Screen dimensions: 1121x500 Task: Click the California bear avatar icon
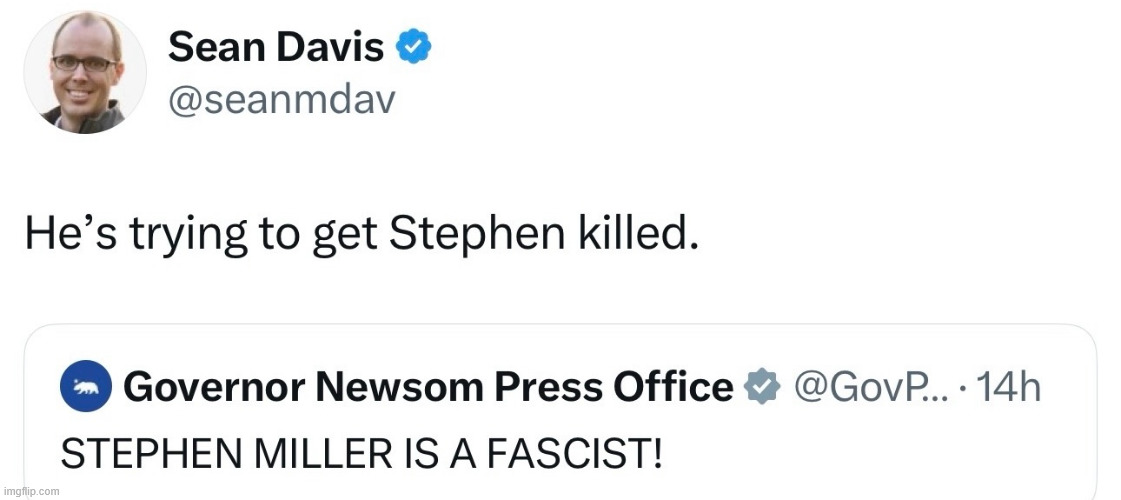pyautogui.click(x=86, y=387)
